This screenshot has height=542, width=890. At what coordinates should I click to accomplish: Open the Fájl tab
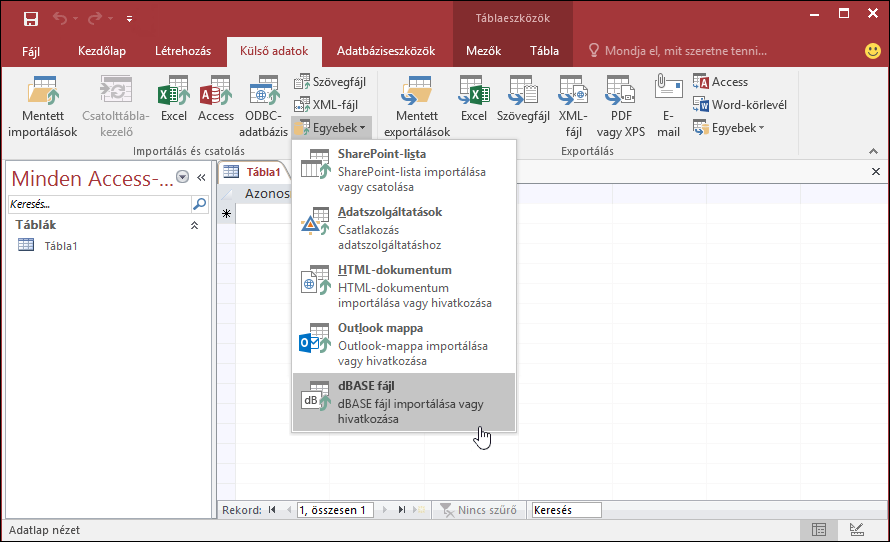pyautogui.click(x=31, y=51)
